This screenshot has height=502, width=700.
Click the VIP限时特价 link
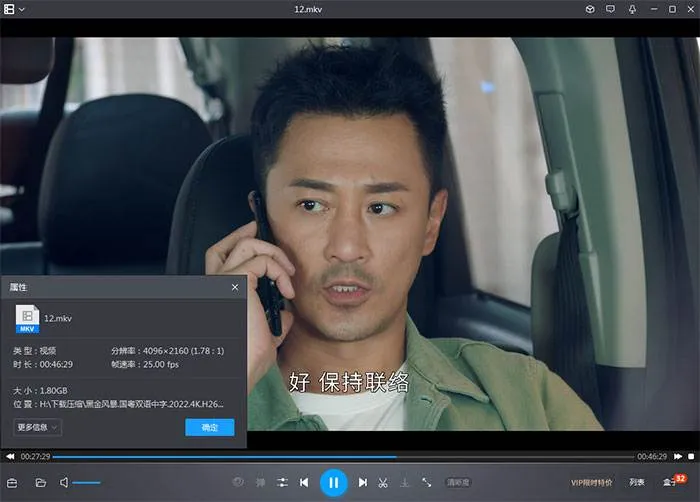tap(592, 482)
